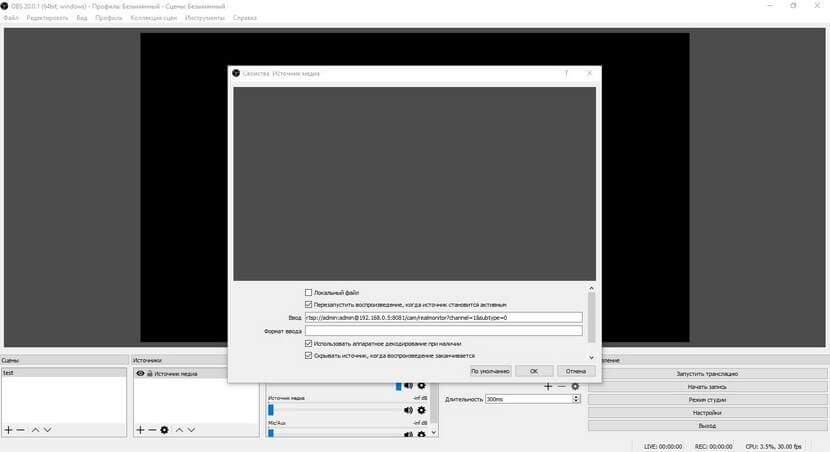Click the Отмена cancel button
Image resolution: width=830 pixels, height=452 pixels.
tap(575, 371)
